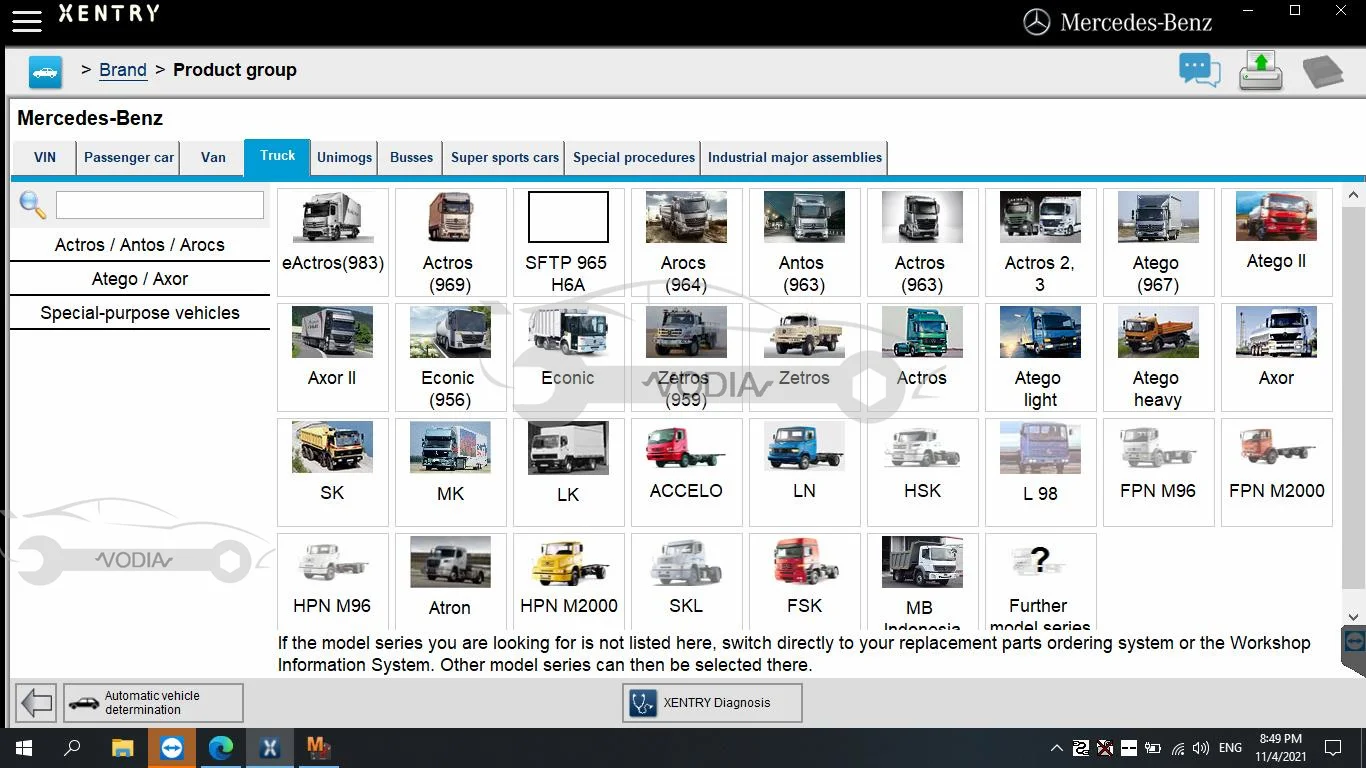Click the back arrow button

point(36,703)
